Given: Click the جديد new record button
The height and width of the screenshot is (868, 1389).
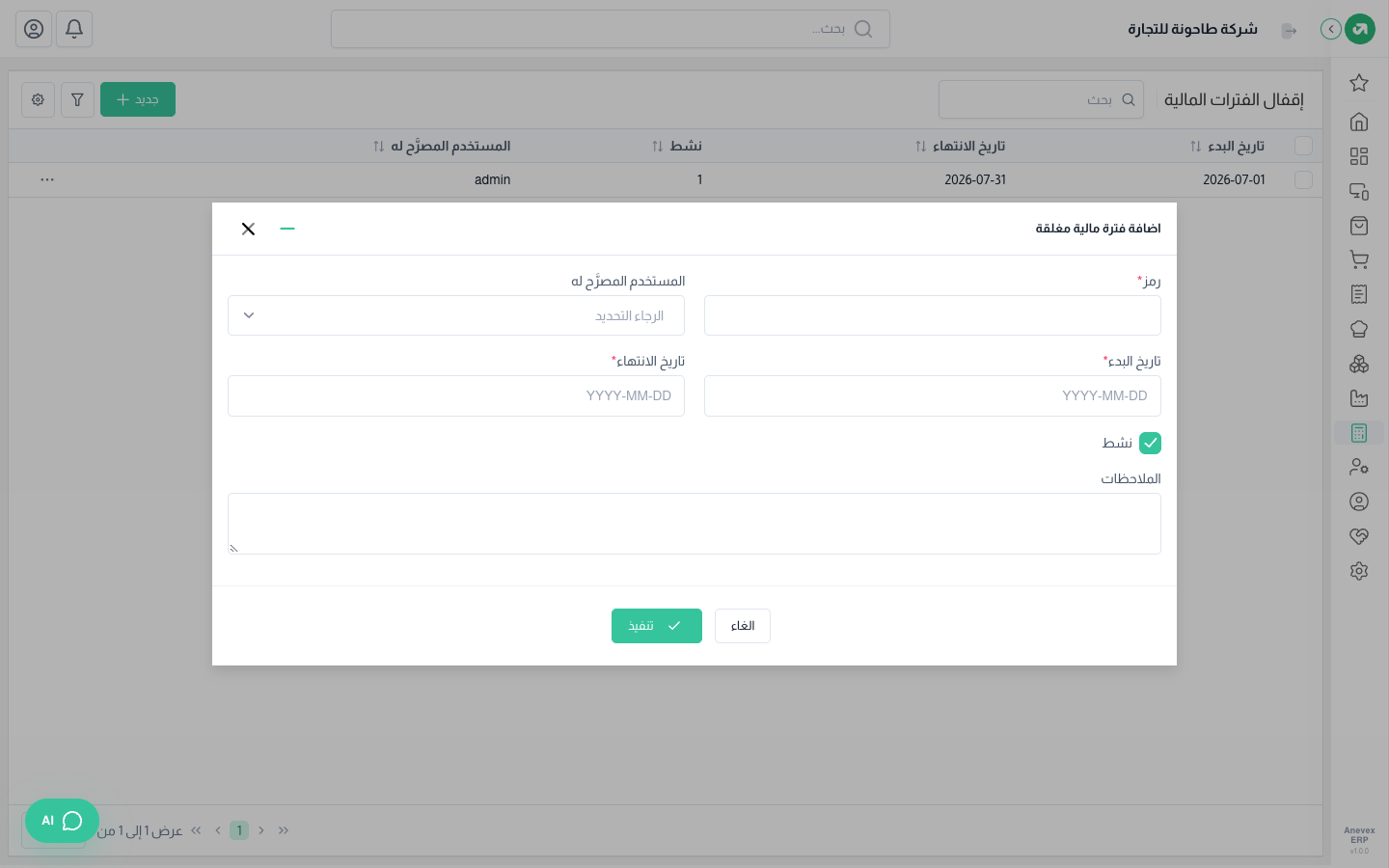Looking at the screenshot, I should [x=138, y=99].
